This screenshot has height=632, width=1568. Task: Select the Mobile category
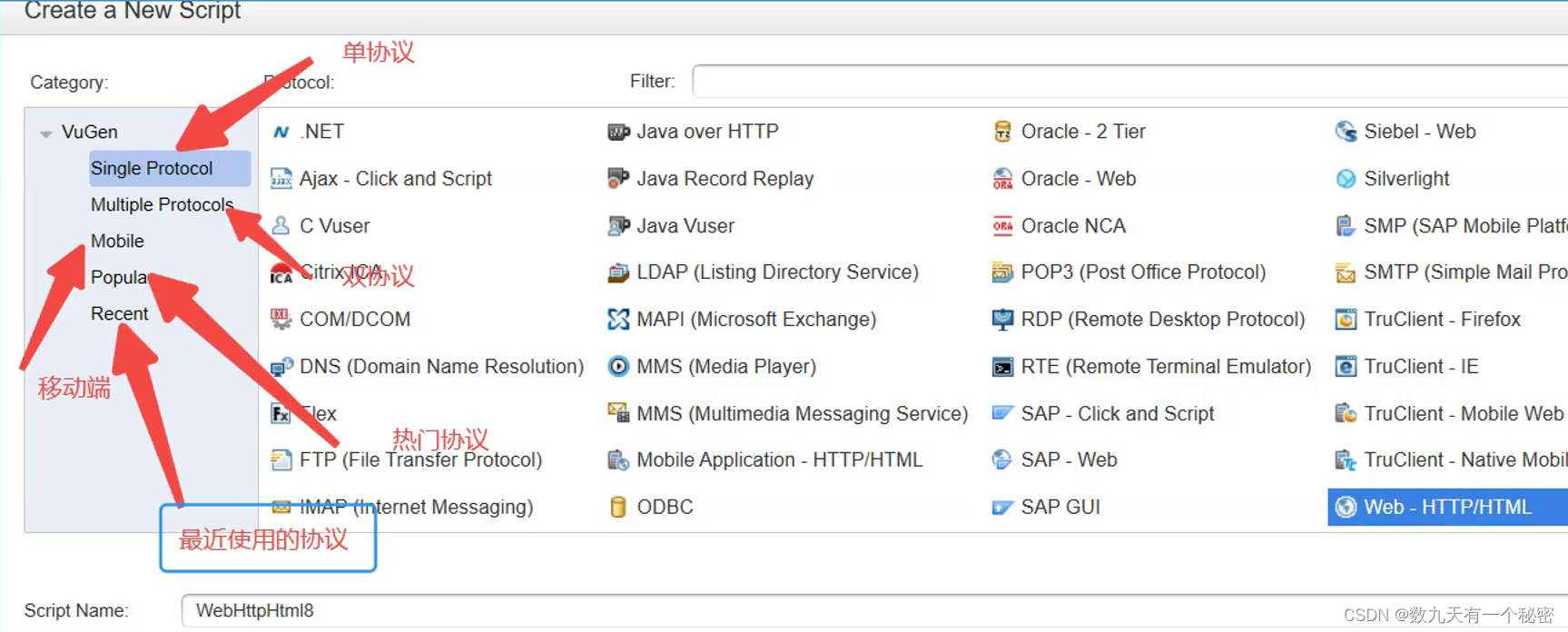(x=117, y=241)
